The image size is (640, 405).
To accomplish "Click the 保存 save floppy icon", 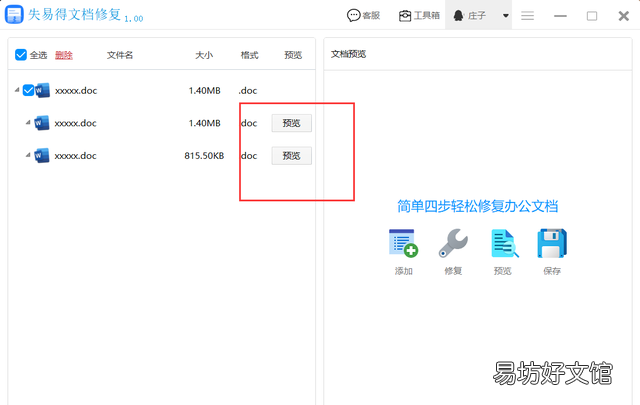I will pos(552,243).
